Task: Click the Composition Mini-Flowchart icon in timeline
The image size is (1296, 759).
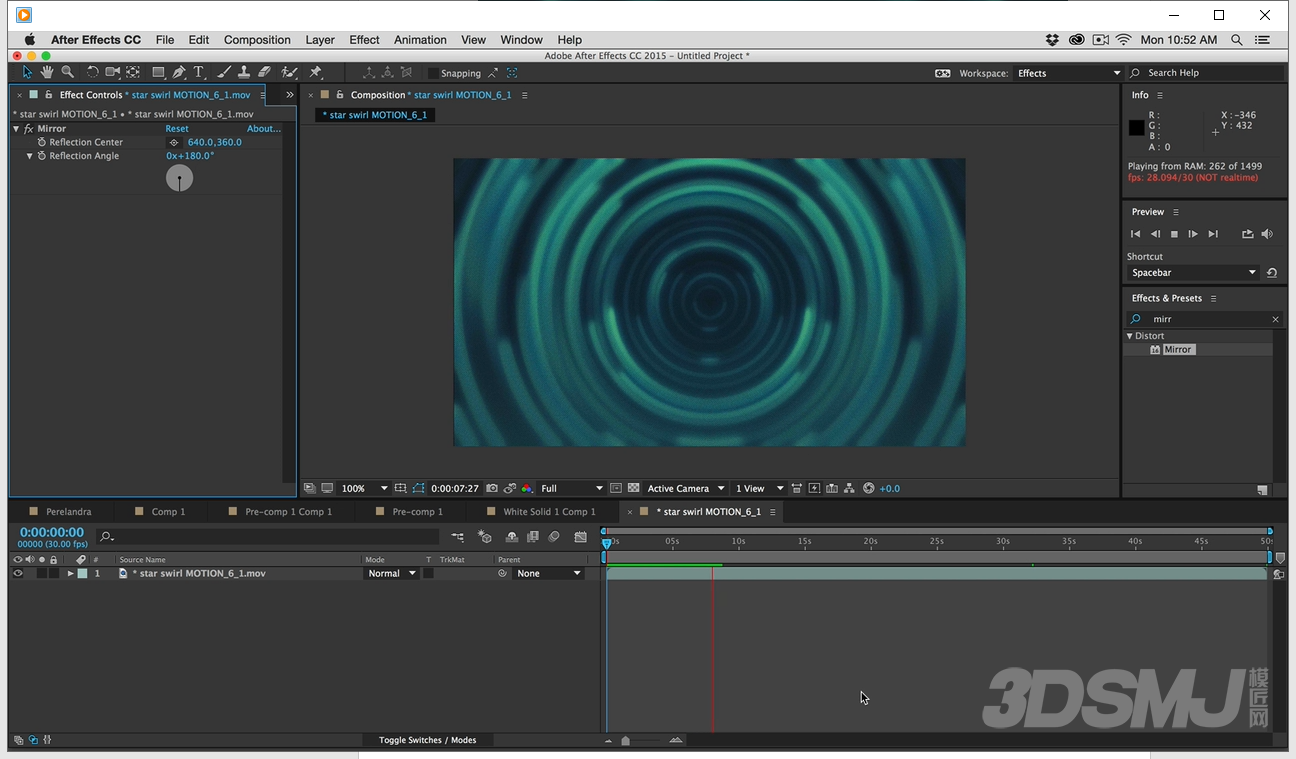Action: pyautogui.click(x=457, y=537)
